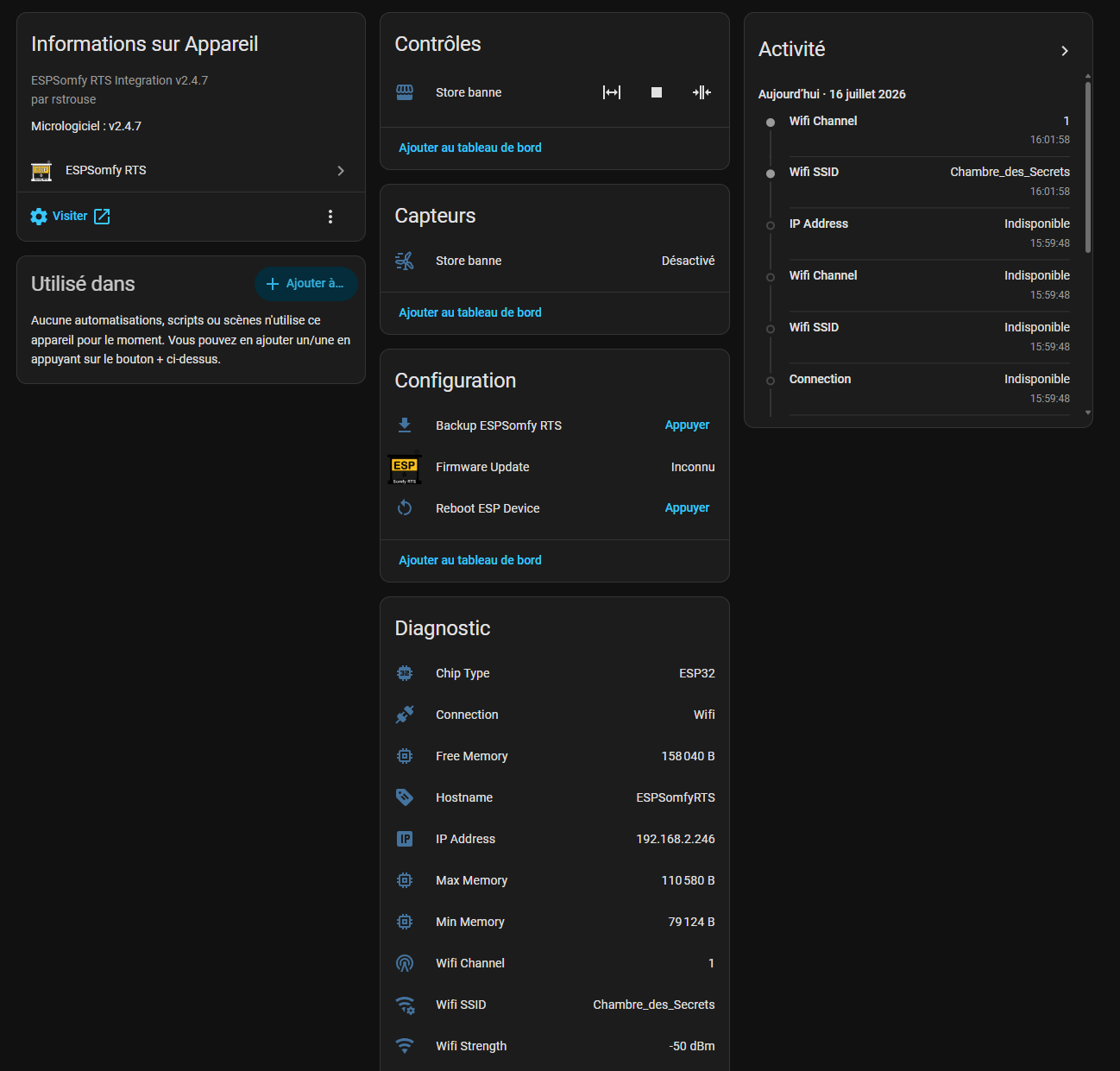Click the Max Memory 110 580 B value
Image resolution: width=1120 pixels, height=1071 pixels.
(x=689, y=880)
